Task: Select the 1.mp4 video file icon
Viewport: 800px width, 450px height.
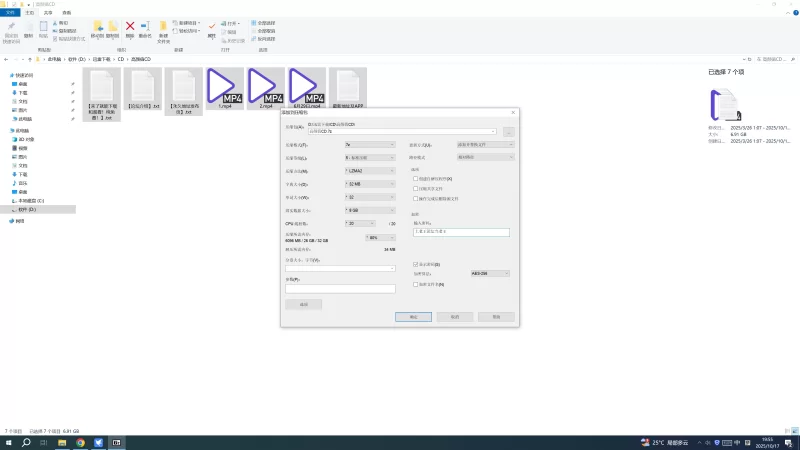Action: click(225, 87)
